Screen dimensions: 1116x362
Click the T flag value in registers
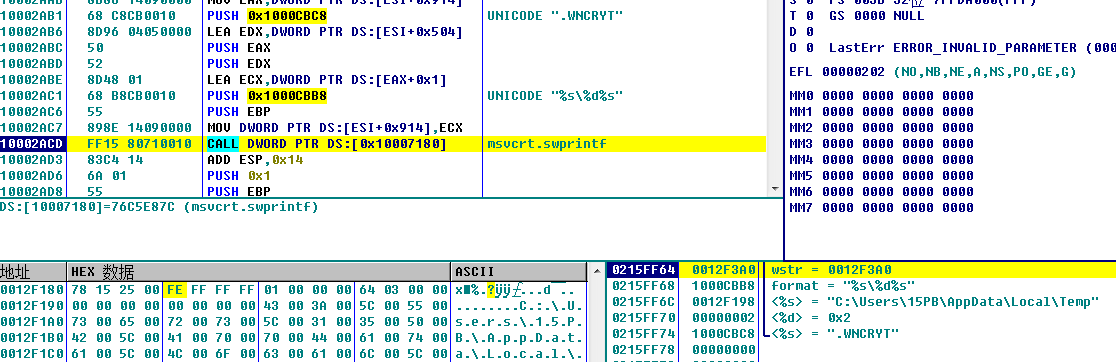click(x=810, y=16)
